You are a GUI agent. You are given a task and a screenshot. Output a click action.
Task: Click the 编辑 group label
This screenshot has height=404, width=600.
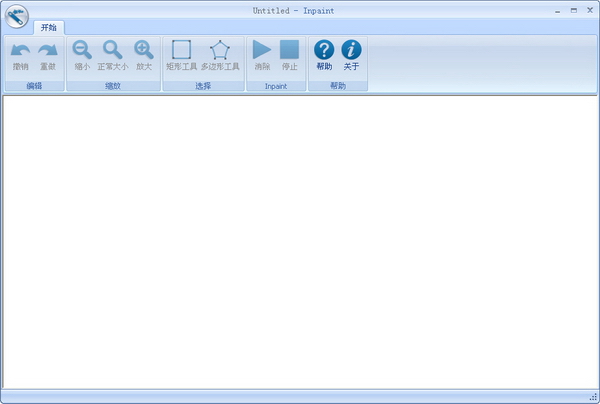point(34,86)
